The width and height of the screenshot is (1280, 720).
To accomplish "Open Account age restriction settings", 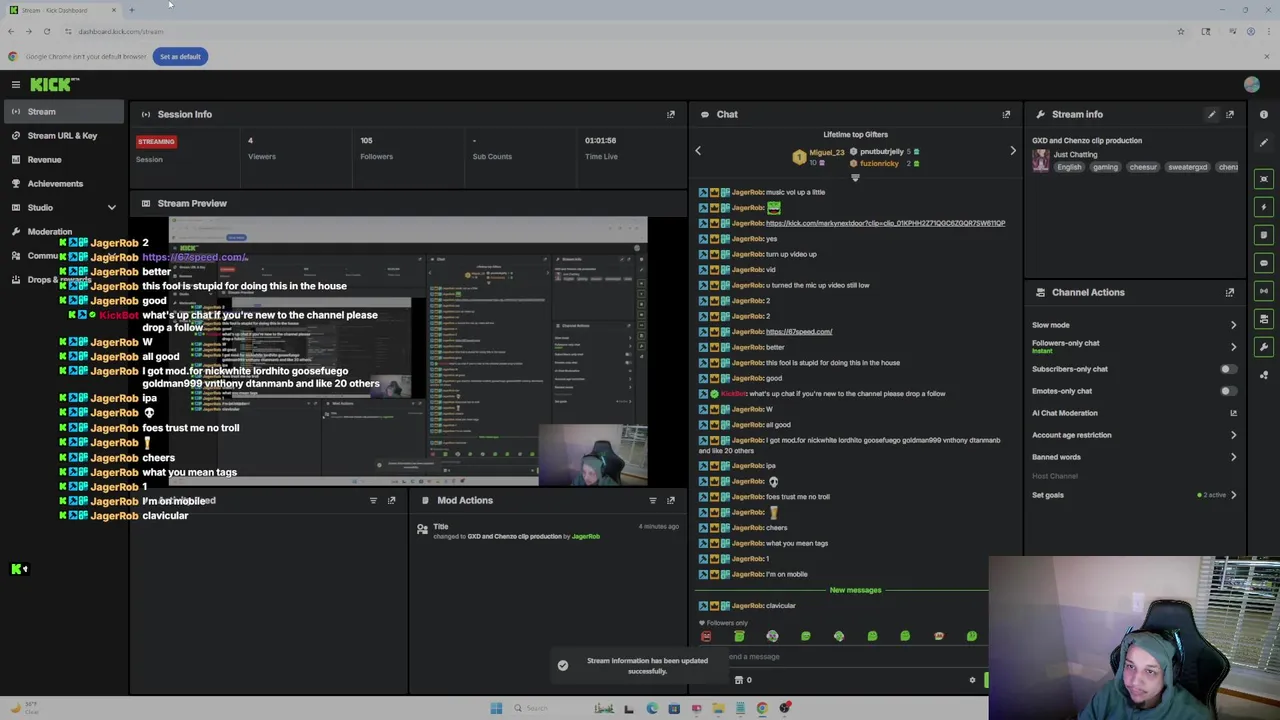I will pos(1134,435).
